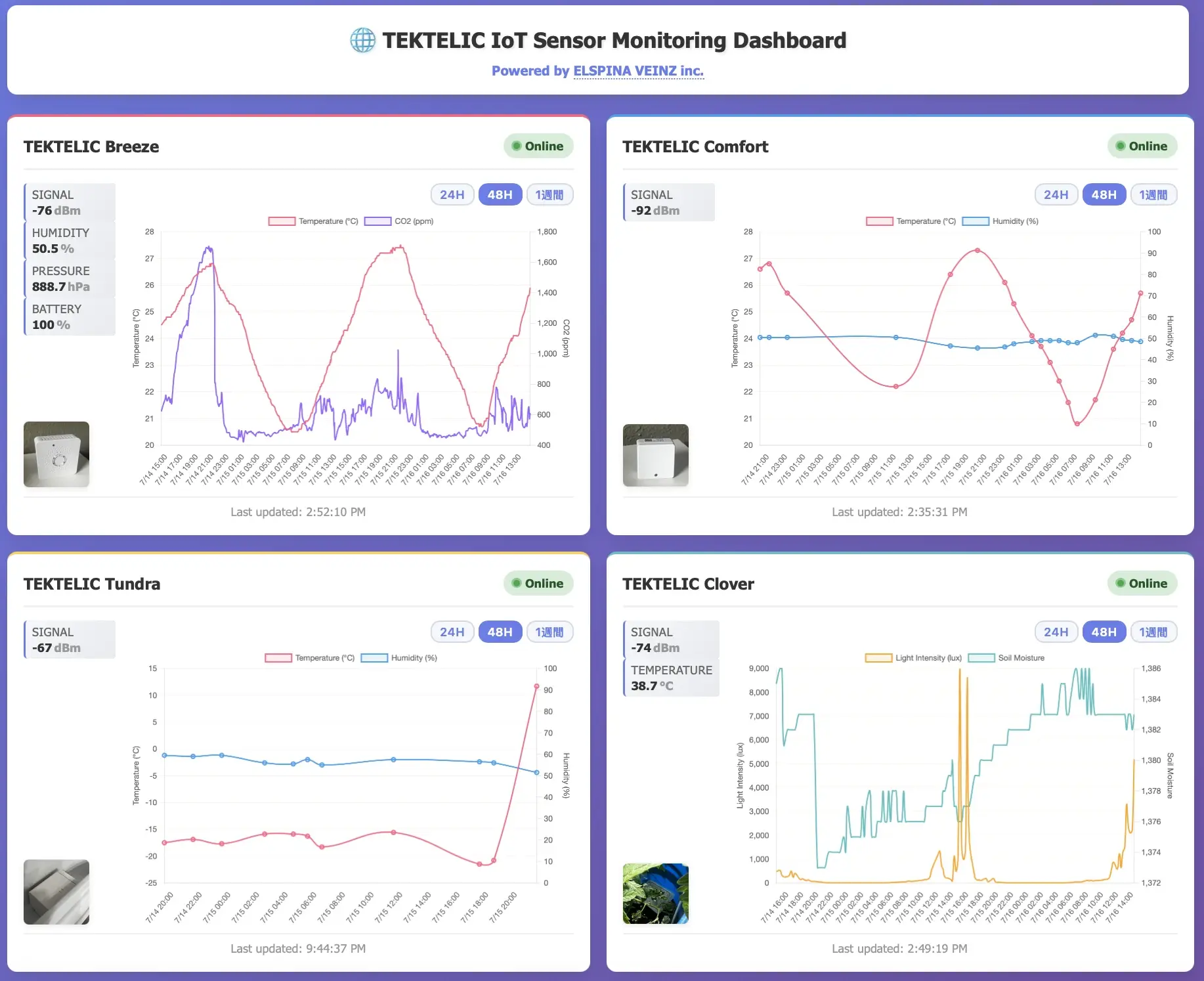Click the Breeze HUMIDITY 50.5 % tile
The height and width of the screenshot is (981, 1204).
point(70,240)
